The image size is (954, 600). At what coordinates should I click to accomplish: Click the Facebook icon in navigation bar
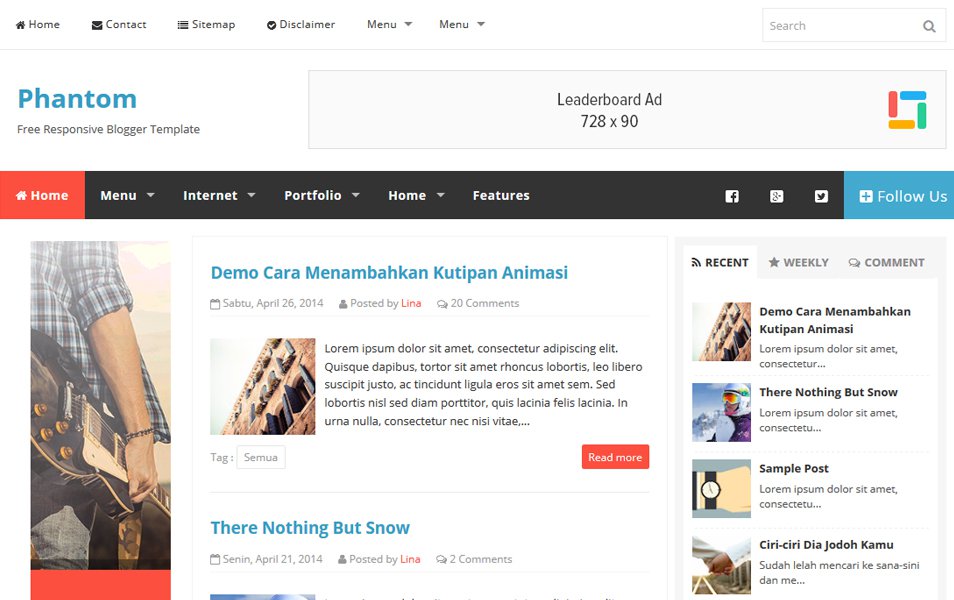tap(732, 196)
